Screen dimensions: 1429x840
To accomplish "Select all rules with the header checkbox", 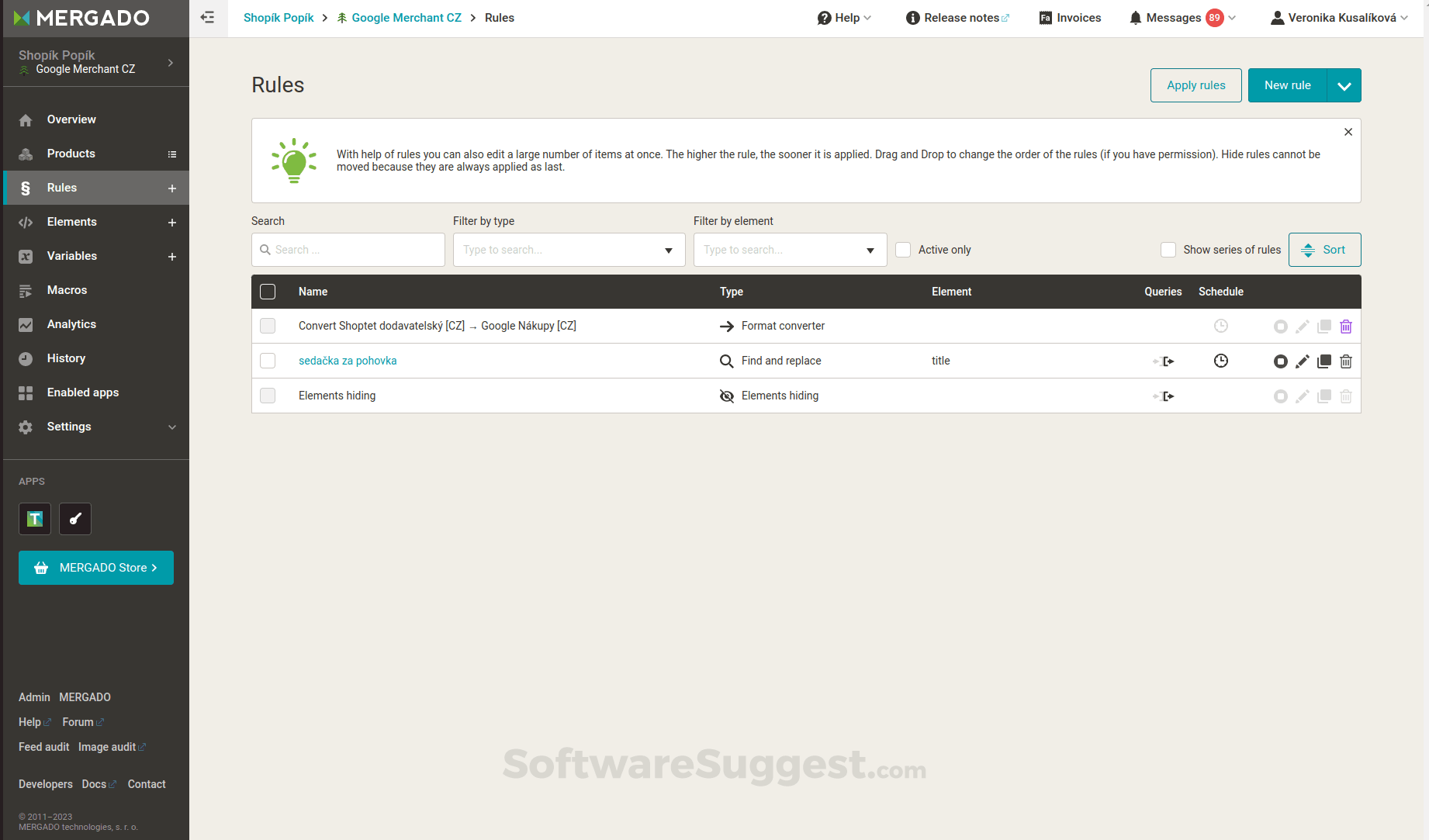I will pyautogui.click(x=268, y=292).
